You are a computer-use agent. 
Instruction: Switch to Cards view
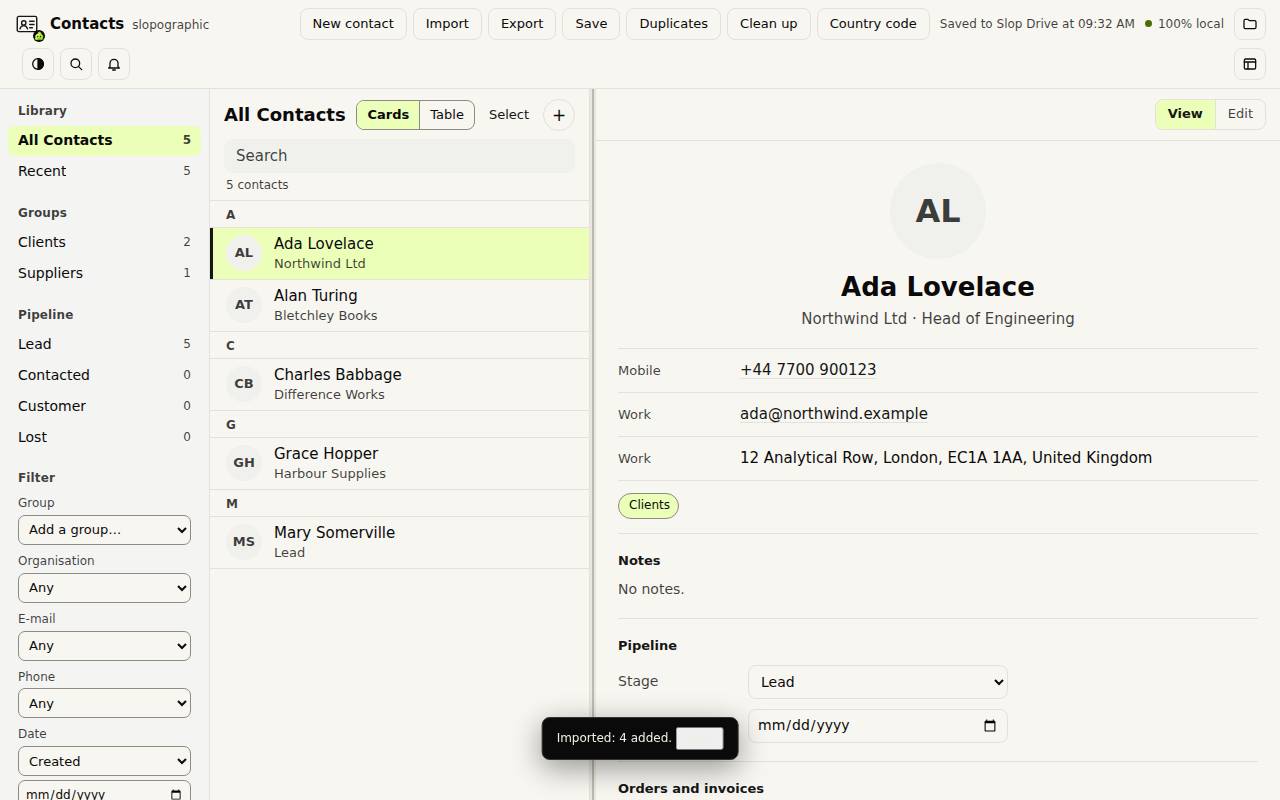388,115
